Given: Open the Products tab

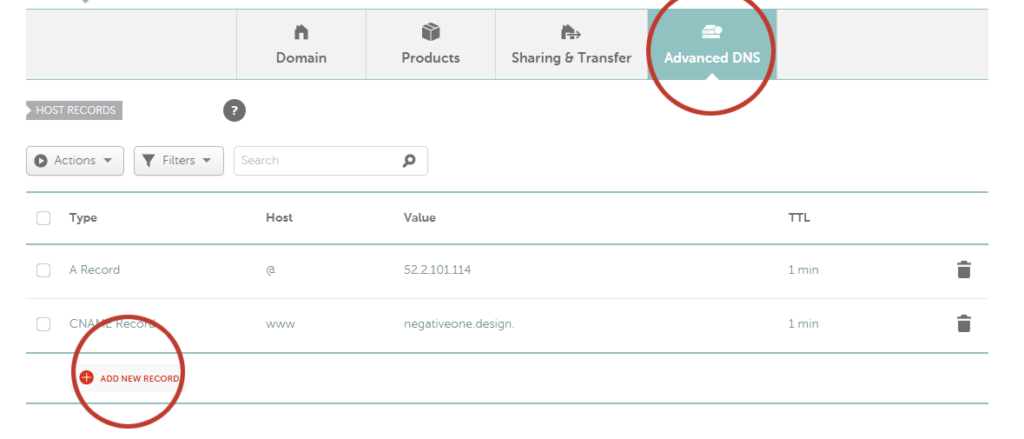Looking at the screenshot, I should [430, 57].
